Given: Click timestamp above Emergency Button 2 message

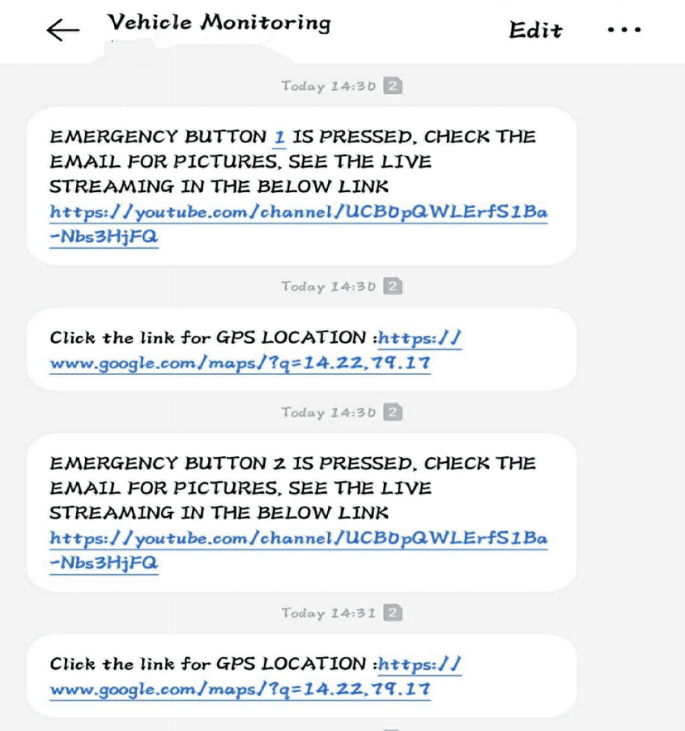Looking at the screenshot, I should pyautogui.click(x=329, y=413).
